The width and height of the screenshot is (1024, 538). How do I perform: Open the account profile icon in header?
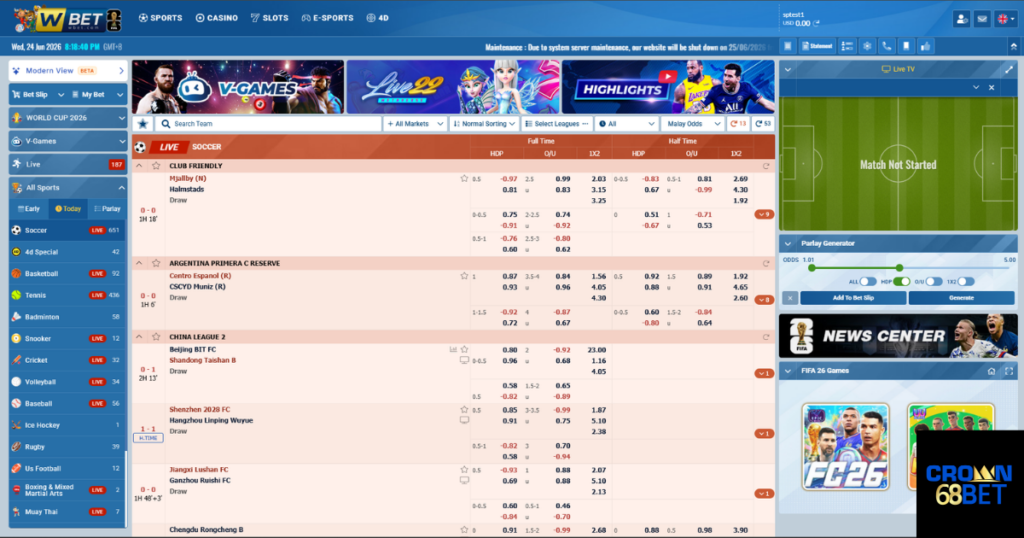coord(961,19)
